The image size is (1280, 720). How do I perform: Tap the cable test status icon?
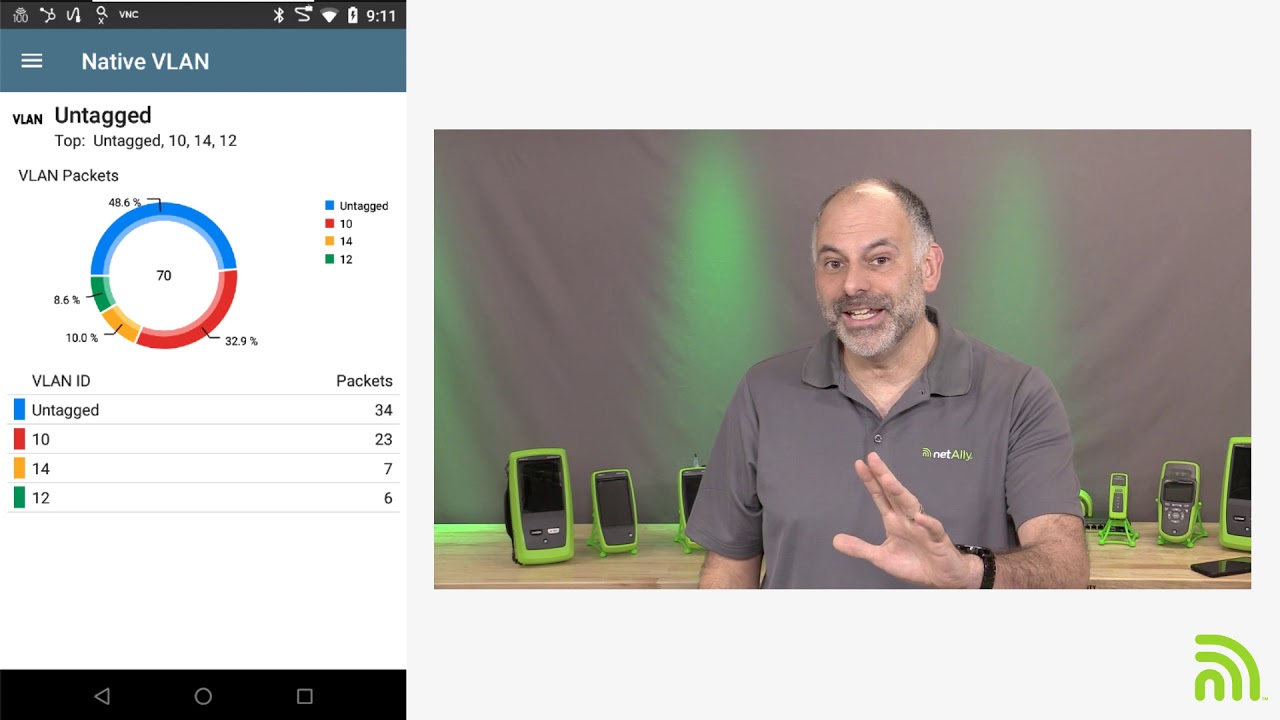coord(74,15)
